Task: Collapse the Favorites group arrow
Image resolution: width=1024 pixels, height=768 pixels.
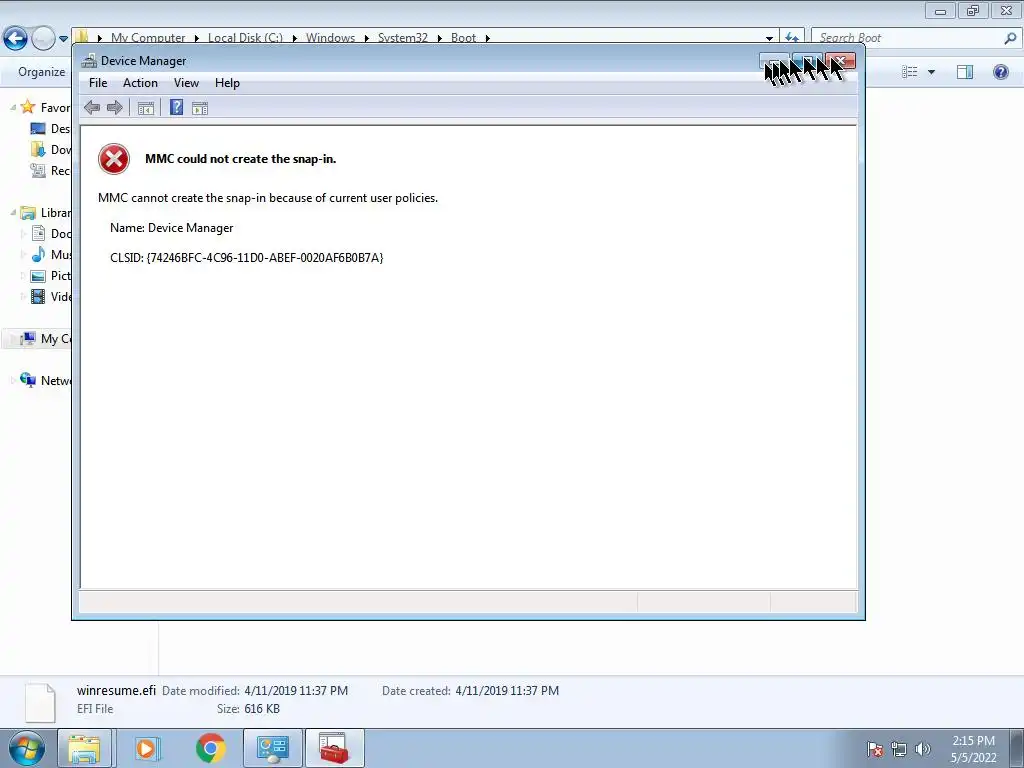Action: [x=12, y=107]
